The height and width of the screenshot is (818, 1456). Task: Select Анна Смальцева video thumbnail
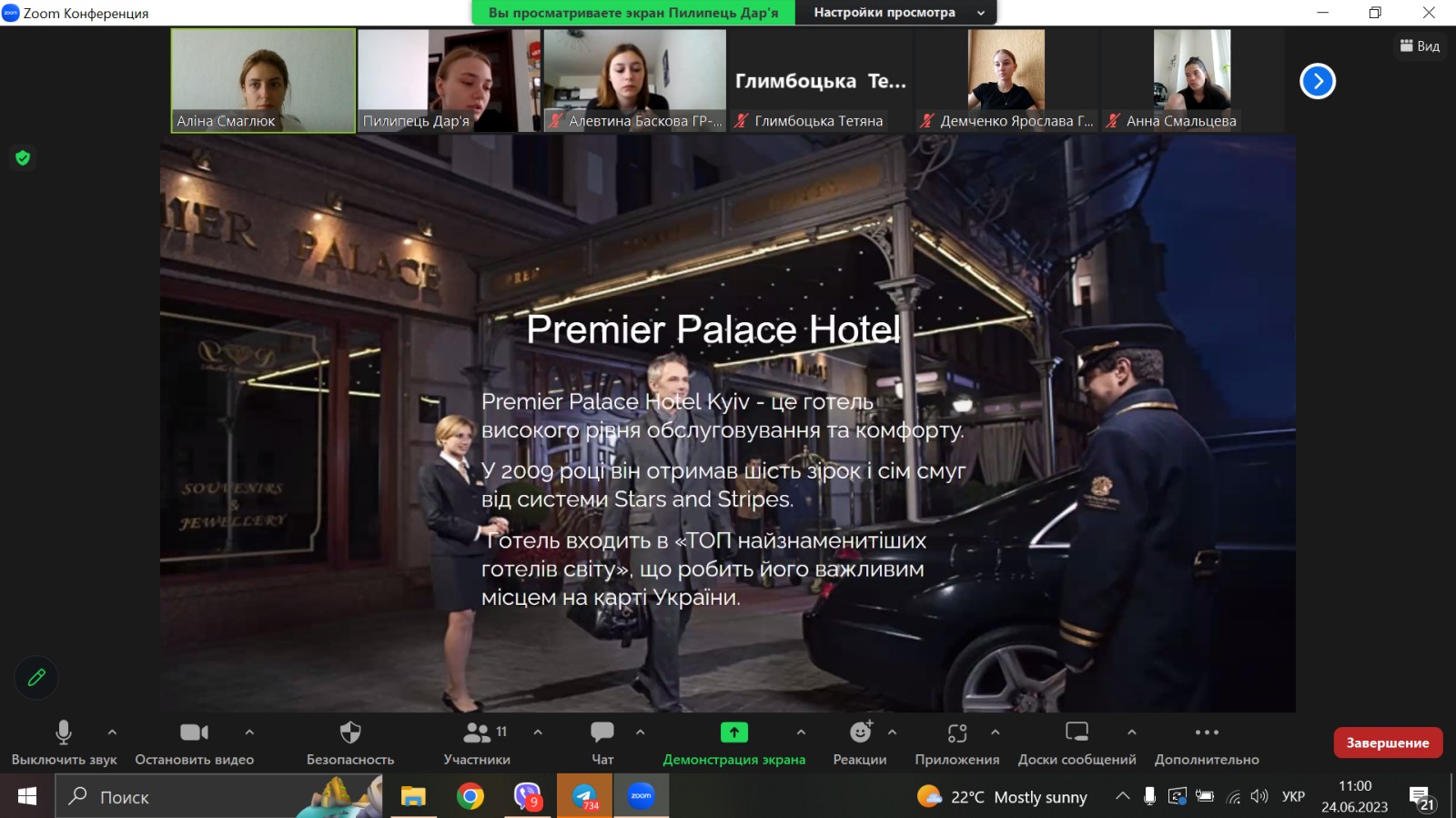pyautogui.click(x=1192, y=81)
